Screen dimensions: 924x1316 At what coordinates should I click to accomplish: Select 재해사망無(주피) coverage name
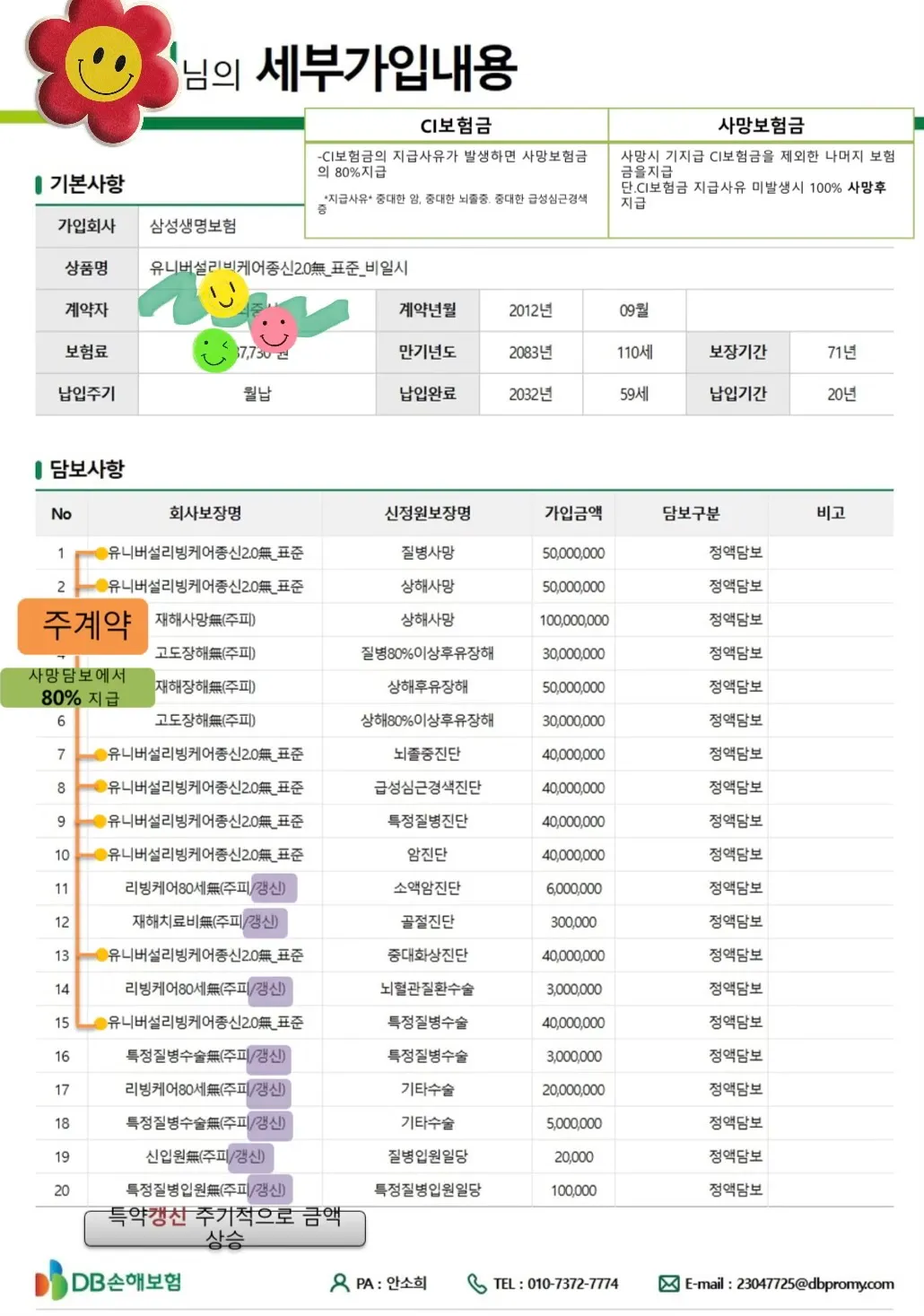[x=205, y=620]
